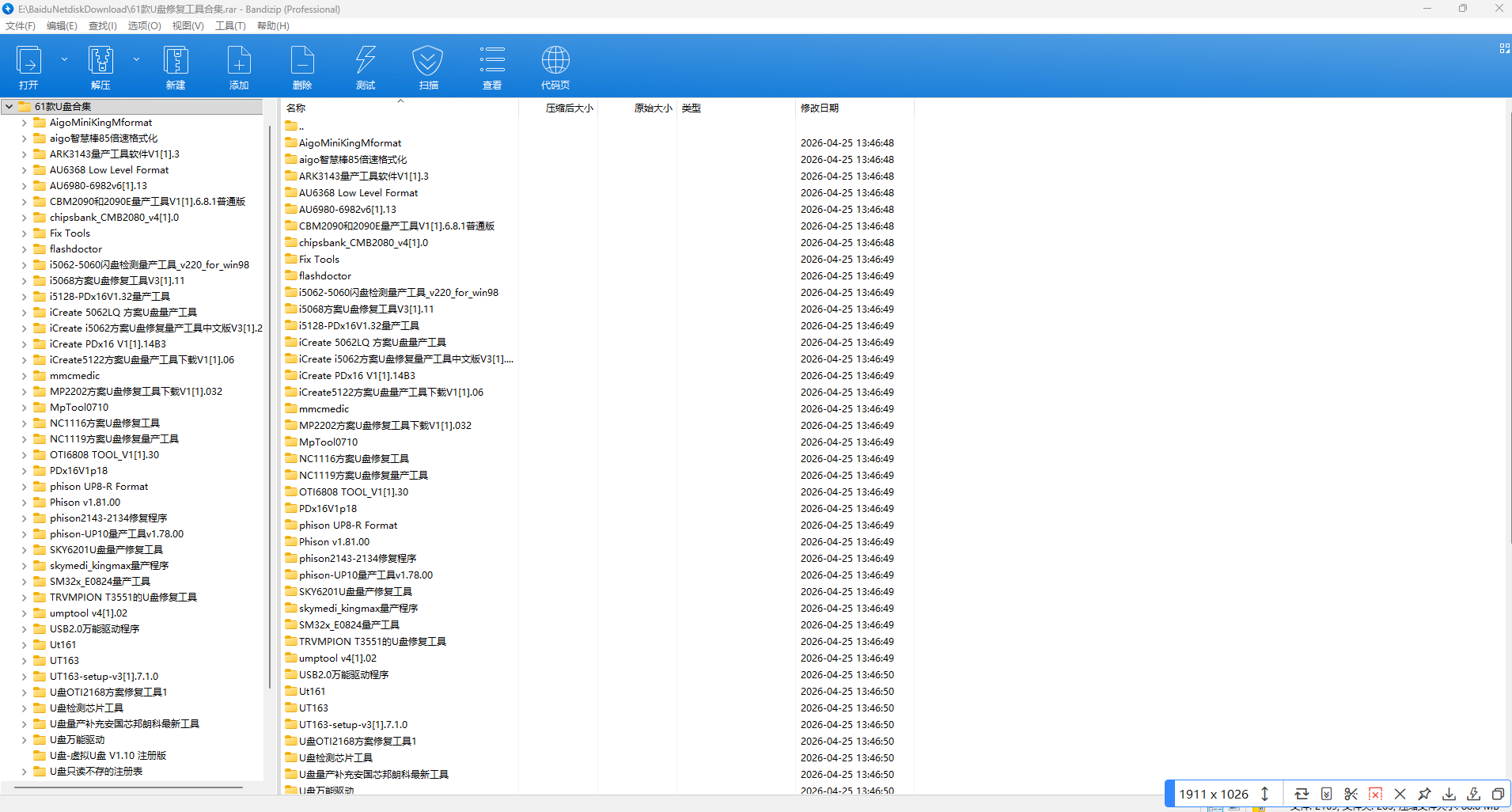Open the 查找(I) menu
Image resolution: width=1512 pixels, height=812 pixels.
coord(103,26)
